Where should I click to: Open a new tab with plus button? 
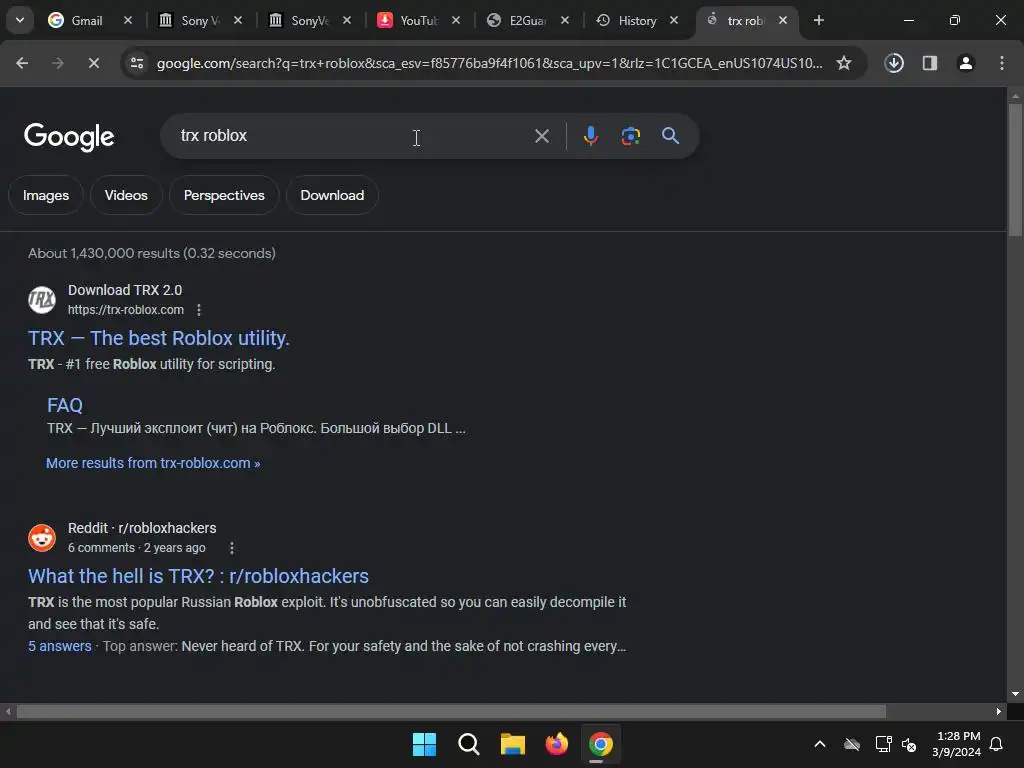click(819, 20)
